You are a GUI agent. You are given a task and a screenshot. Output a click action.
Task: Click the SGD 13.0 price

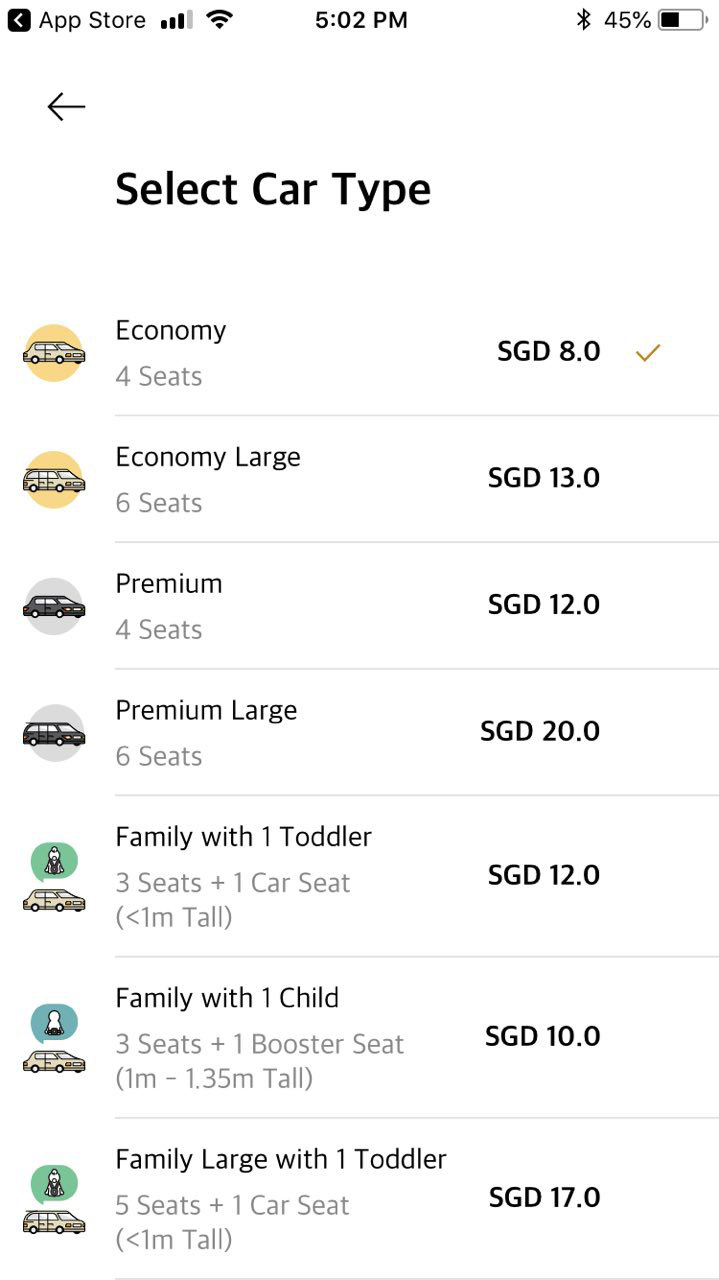(543, 478)
